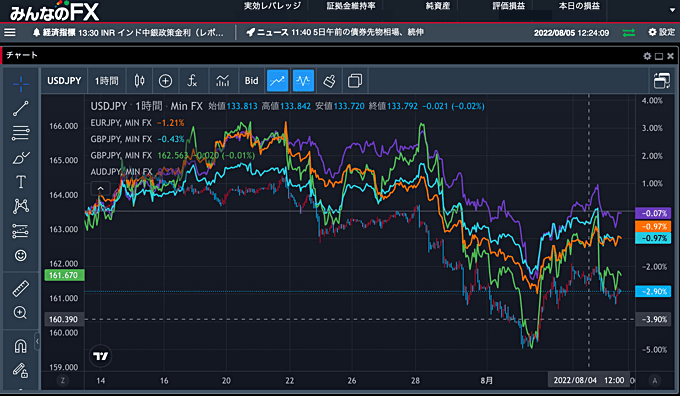Image resolution: width=680 pixels, height=396 pixels.
Task: Select the AUDJPY, MIN FX legend row
Action: pos(134,172)
